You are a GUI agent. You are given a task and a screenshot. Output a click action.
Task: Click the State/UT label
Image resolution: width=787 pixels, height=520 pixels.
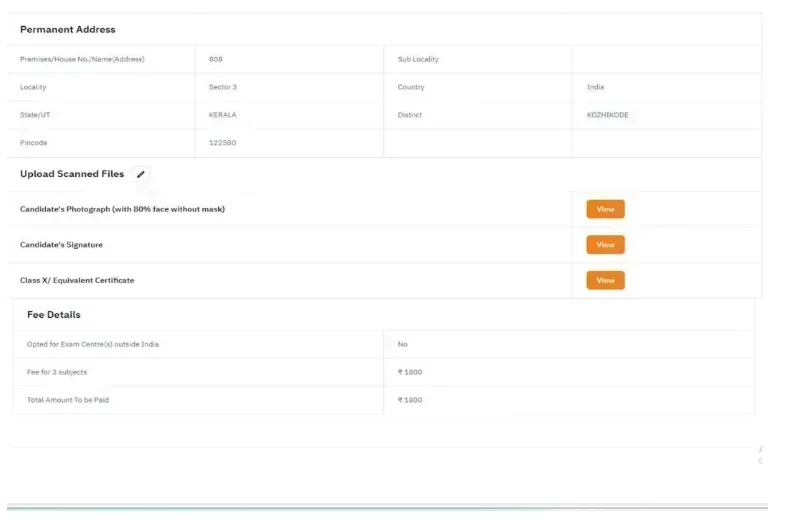pos(35,115)
